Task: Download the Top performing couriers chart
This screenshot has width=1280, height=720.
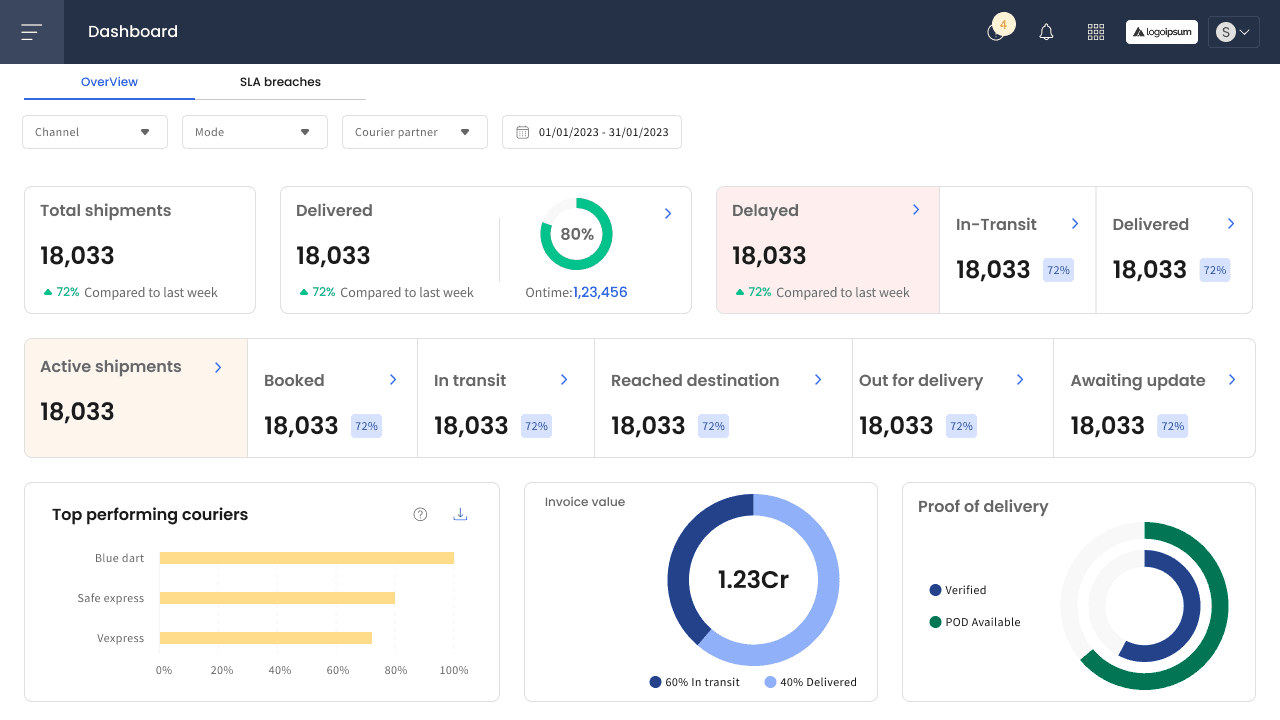Action: coord(460,514)
